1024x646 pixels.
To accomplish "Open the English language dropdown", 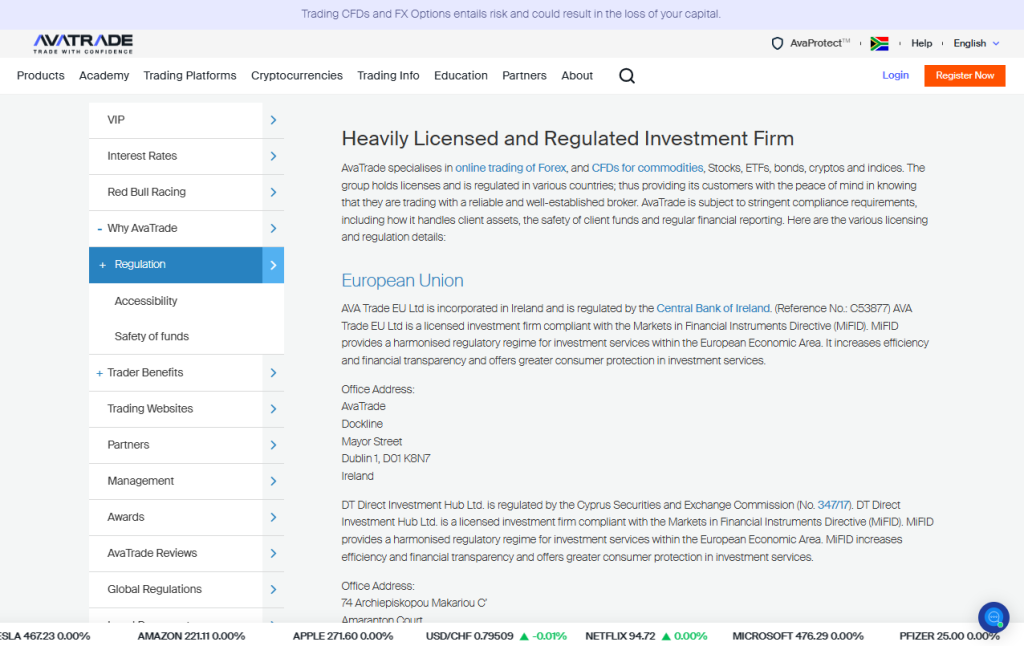I will pos(976,44).
